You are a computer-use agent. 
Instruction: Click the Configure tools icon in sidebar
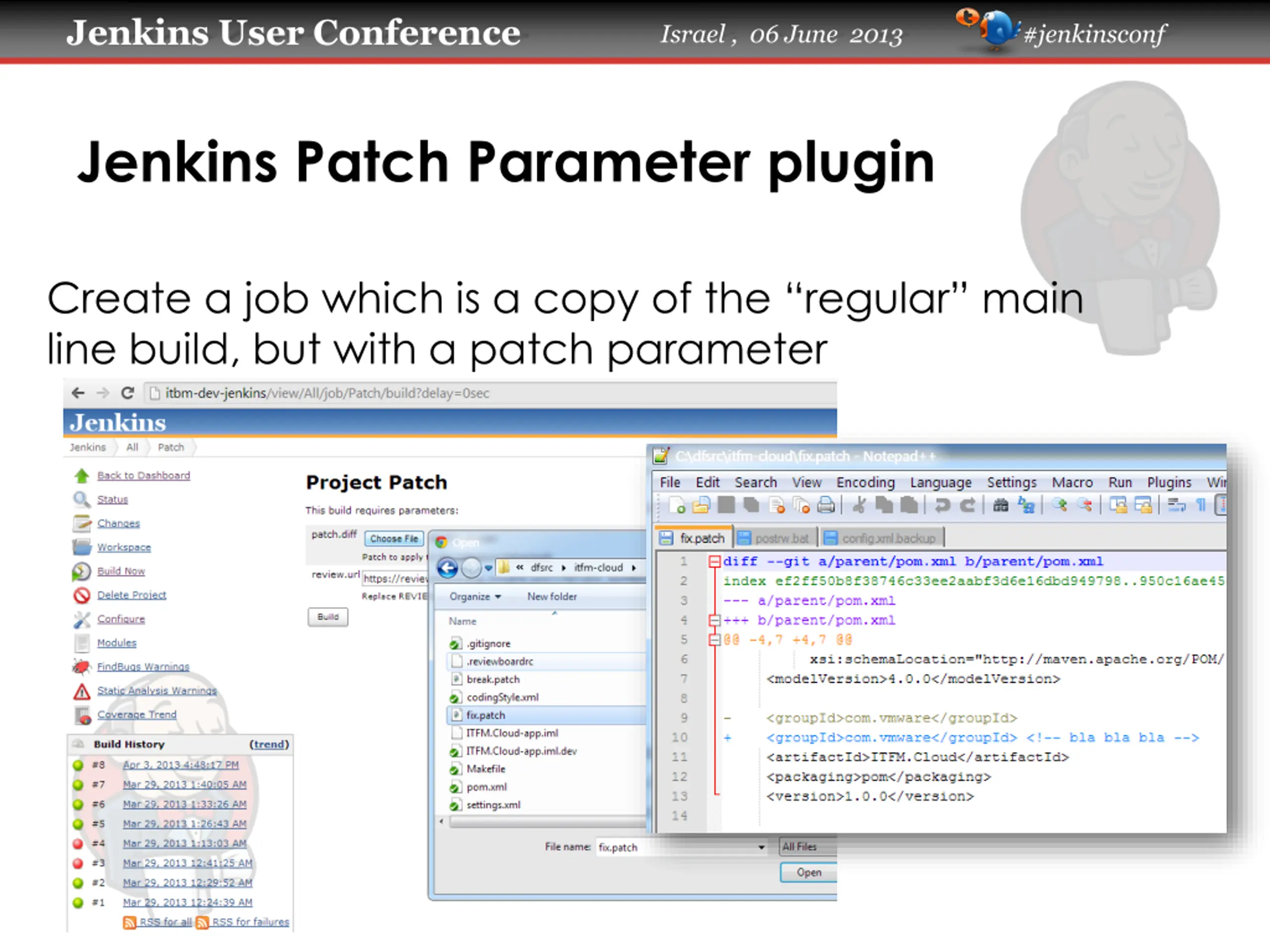point(81,620)
